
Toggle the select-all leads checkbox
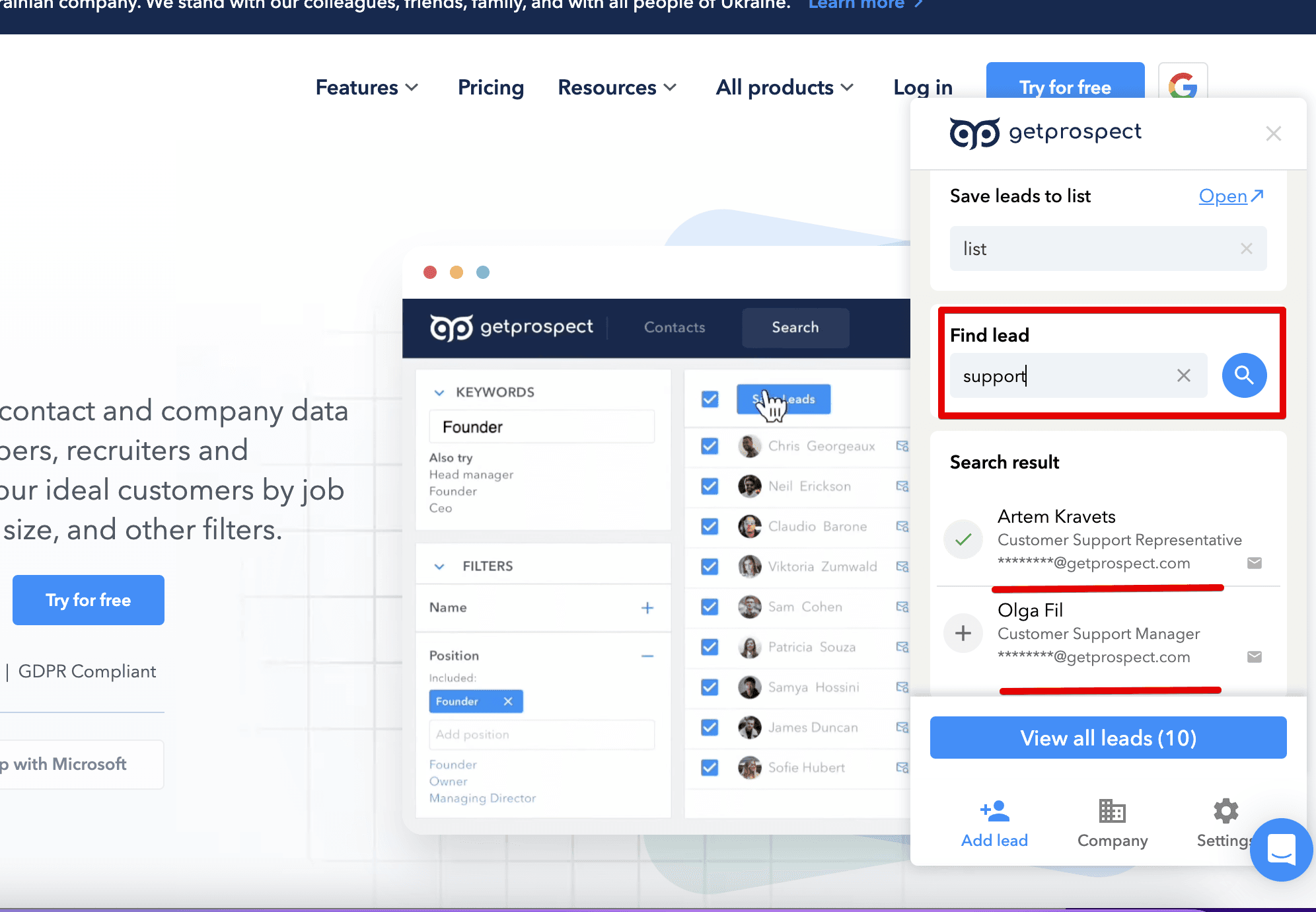(x=710, y=399)
